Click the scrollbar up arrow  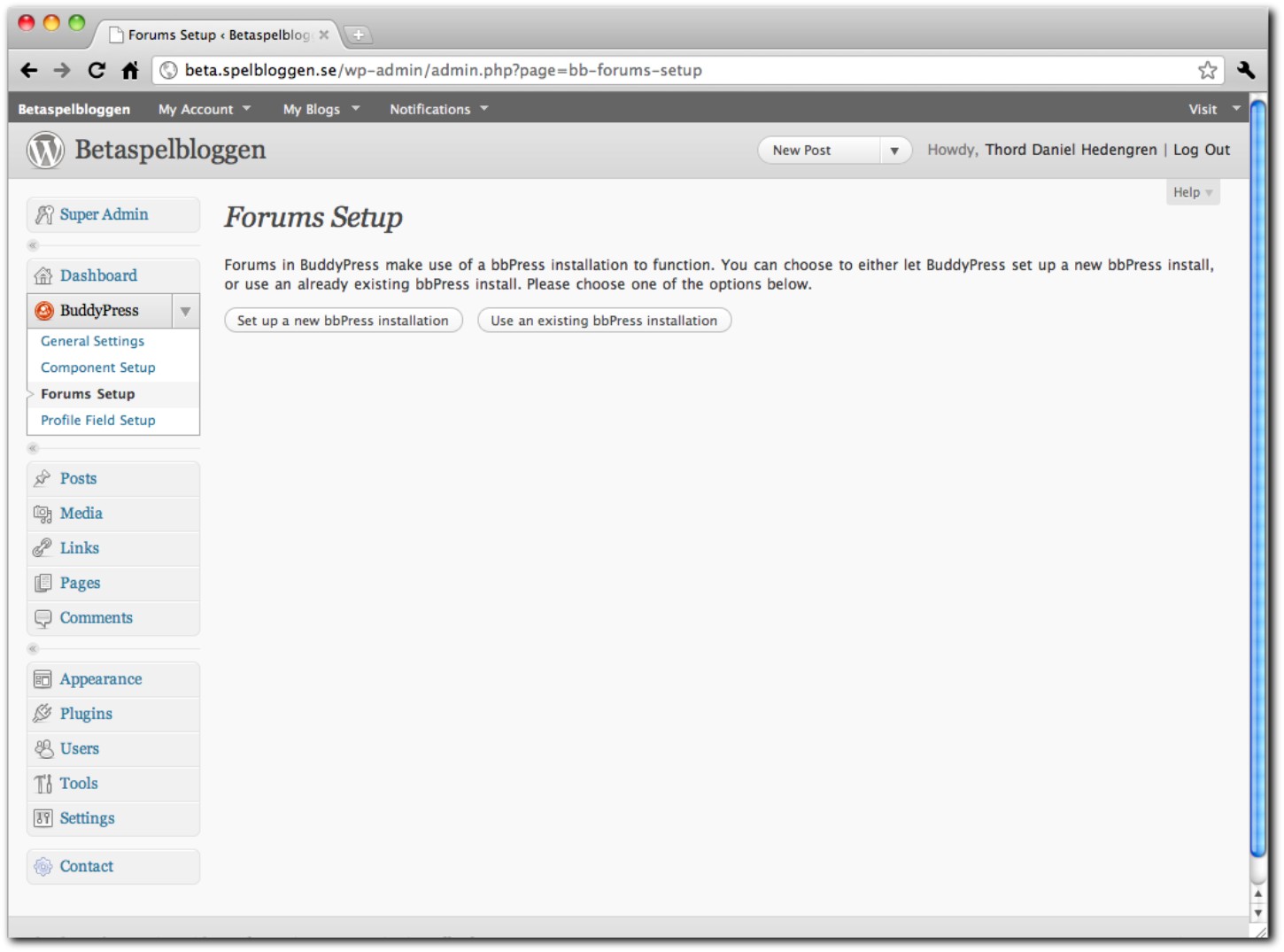click(x=1258, y=894)
